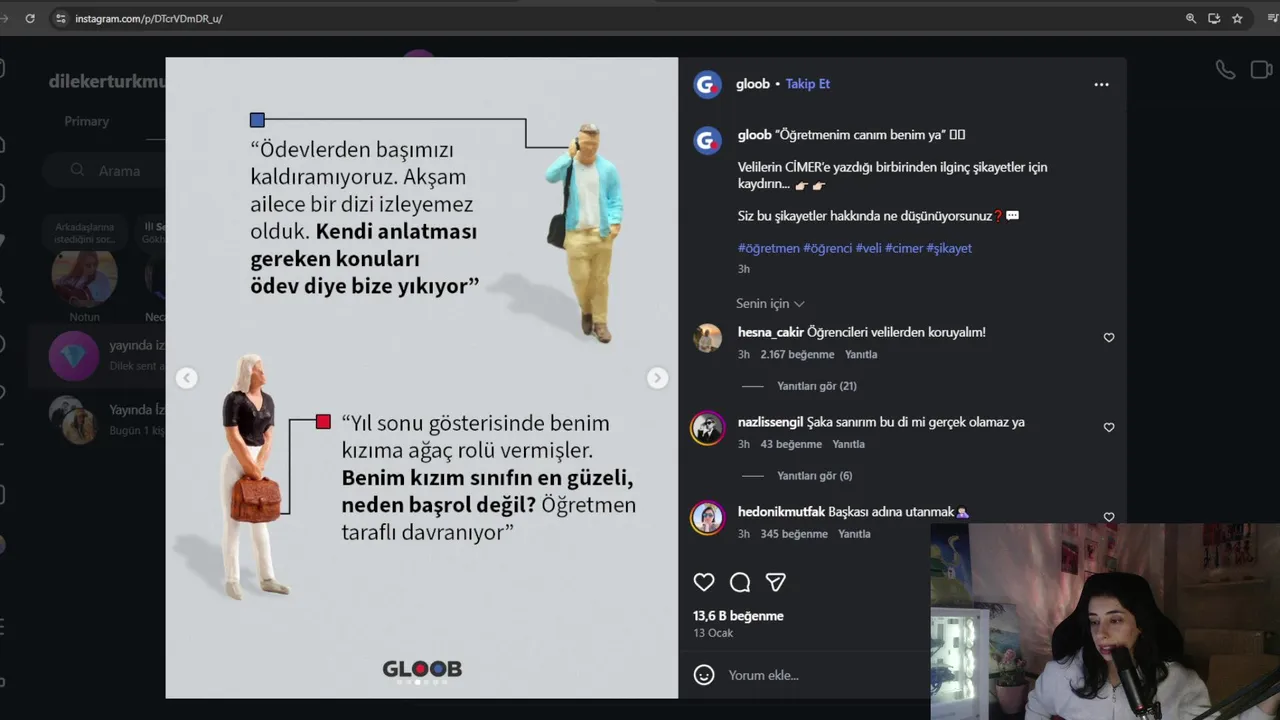Open gloob profile avatar in post header
This screenshot has height=720, width=1280.
pyautogui.click(x=708, y=85)
